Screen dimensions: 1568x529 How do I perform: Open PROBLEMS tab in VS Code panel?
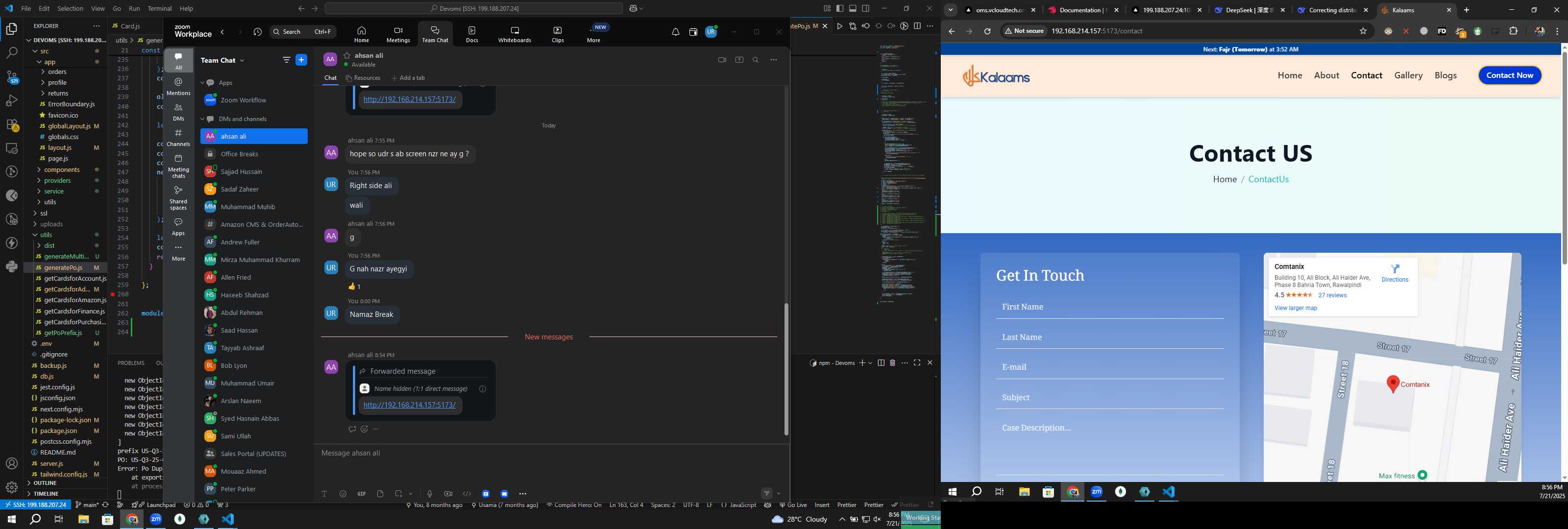click(x=131, y=363)
